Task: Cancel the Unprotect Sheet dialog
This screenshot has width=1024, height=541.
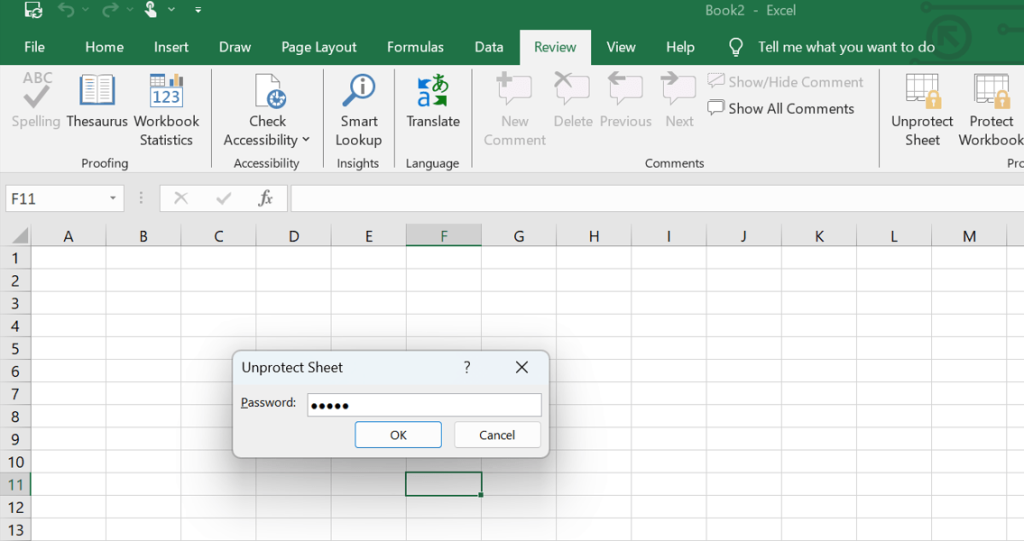Action: [x=497, y=435]
